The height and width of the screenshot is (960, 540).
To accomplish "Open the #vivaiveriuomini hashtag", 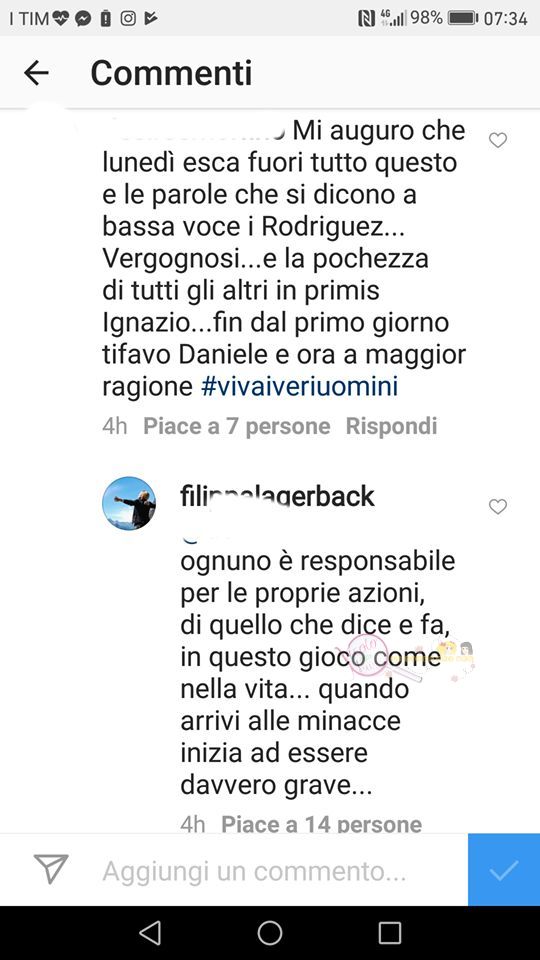I will pyautogui.click(x=300, y=387).
